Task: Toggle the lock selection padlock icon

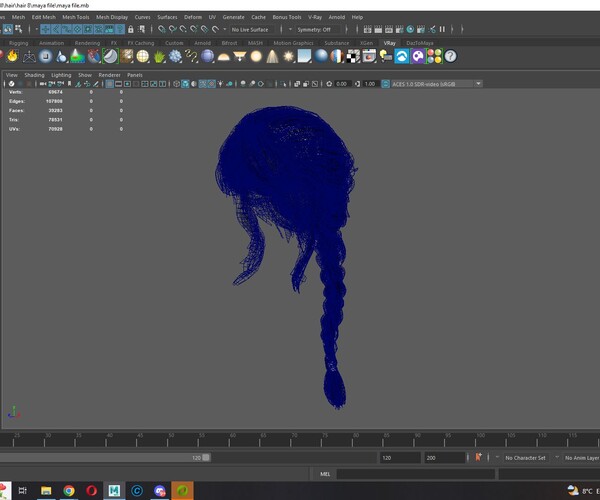Action: (x=130, y=29)
